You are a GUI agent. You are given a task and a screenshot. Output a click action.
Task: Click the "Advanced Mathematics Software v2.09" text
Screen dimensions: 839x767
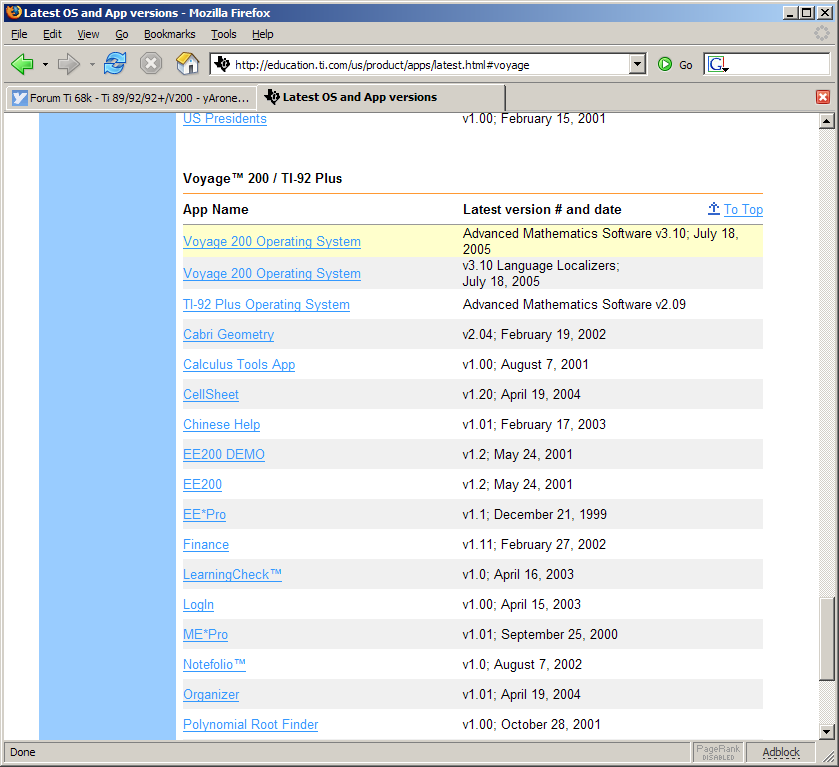point(574,305)
